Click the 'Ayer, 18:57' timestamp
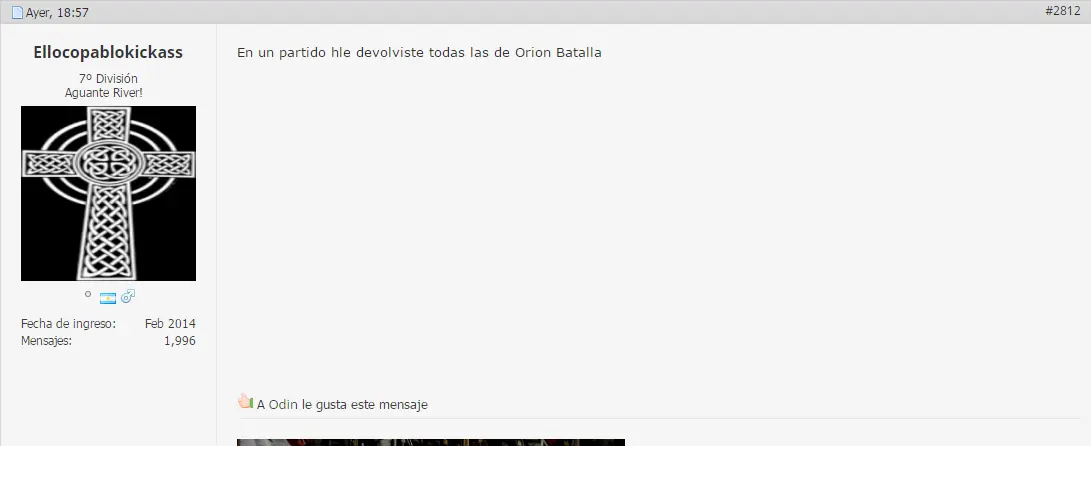The image size is (1091, 495). tap(57, 13)
